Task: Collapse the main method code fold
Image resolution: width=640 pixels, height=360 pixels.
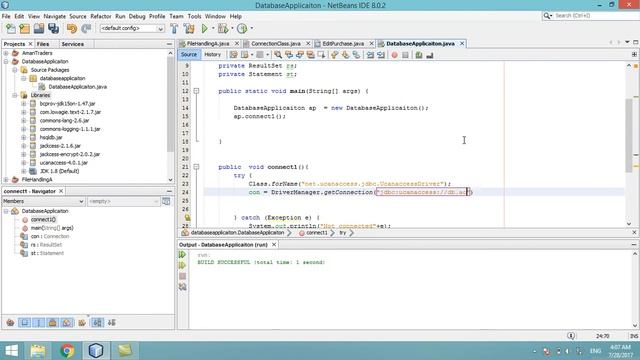Action: pyautogui.click(x=196, y=91)
